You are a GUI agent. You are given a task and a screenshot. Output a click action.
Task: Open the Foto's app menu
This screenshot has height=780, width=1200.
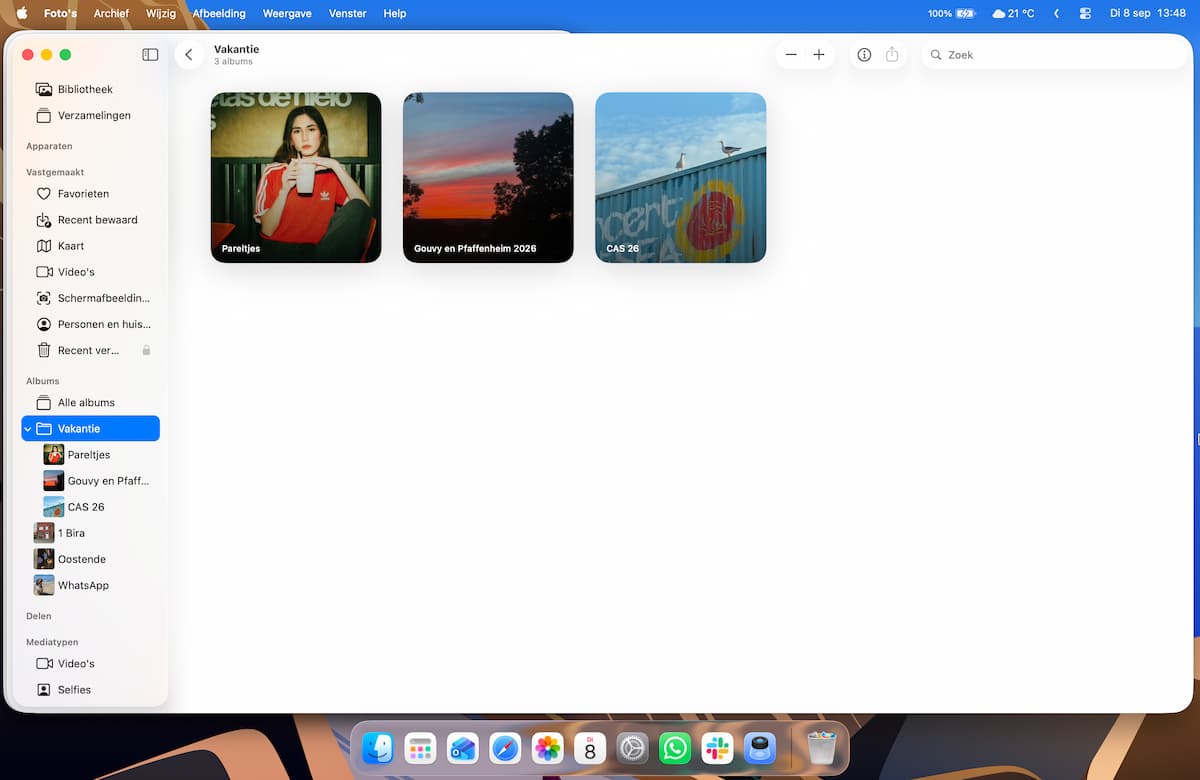point(61,13)
